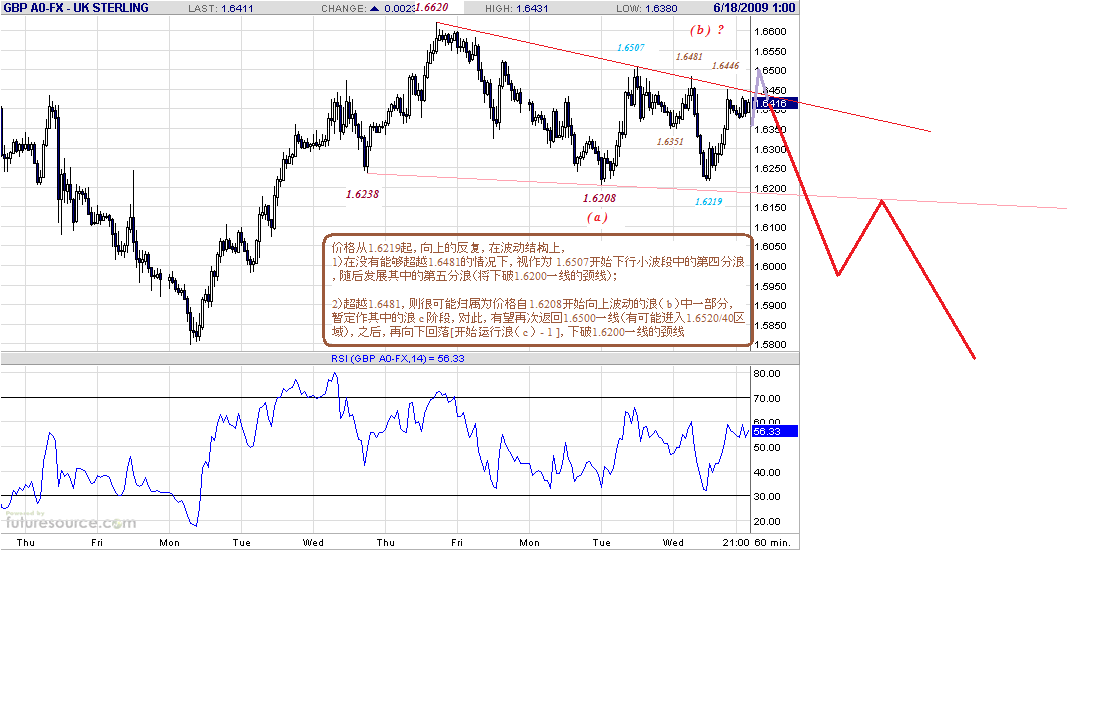This screenshot has width=1103, height=710.
Task: Click the 6/18/2009 1:00 timestamp
Action: [x=754, y=8]
